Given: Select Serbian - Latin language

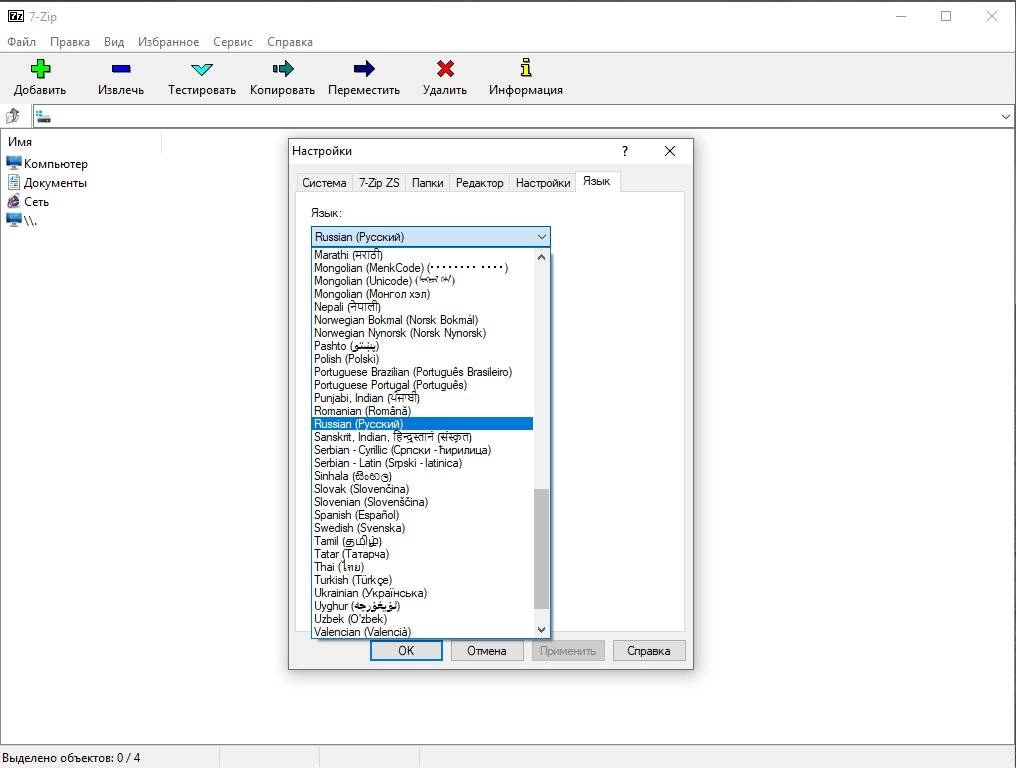Looking at the screenshot, I should (x=422, y=463).
